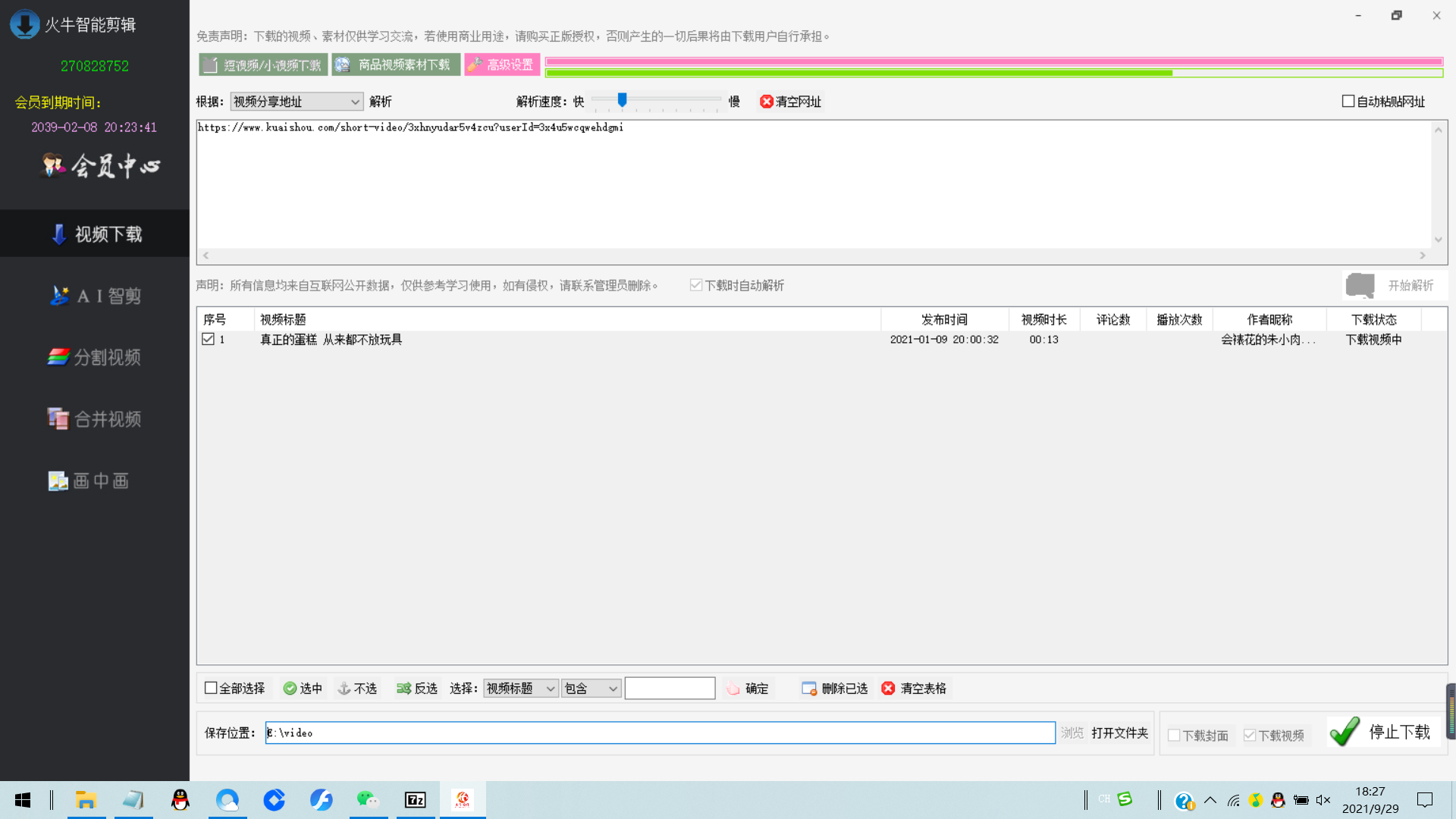1456x819 pixels.
Task: Show hidden tray icons chevron
Action: click(1210, 800)
